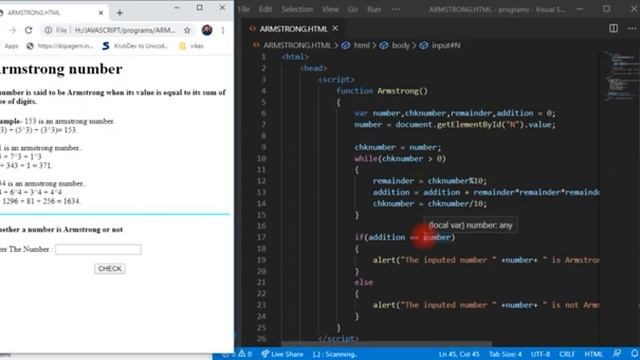
Task: Click the code minimap
Action: pos(620,76)
